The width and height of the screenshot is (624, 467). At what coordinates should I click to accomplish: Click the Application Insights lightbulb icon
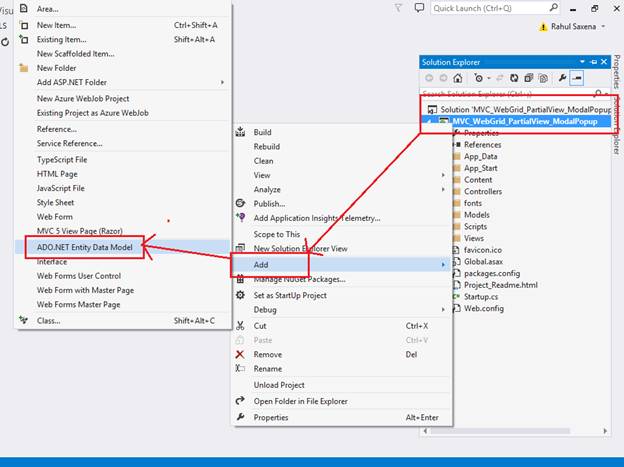point(240,217)
